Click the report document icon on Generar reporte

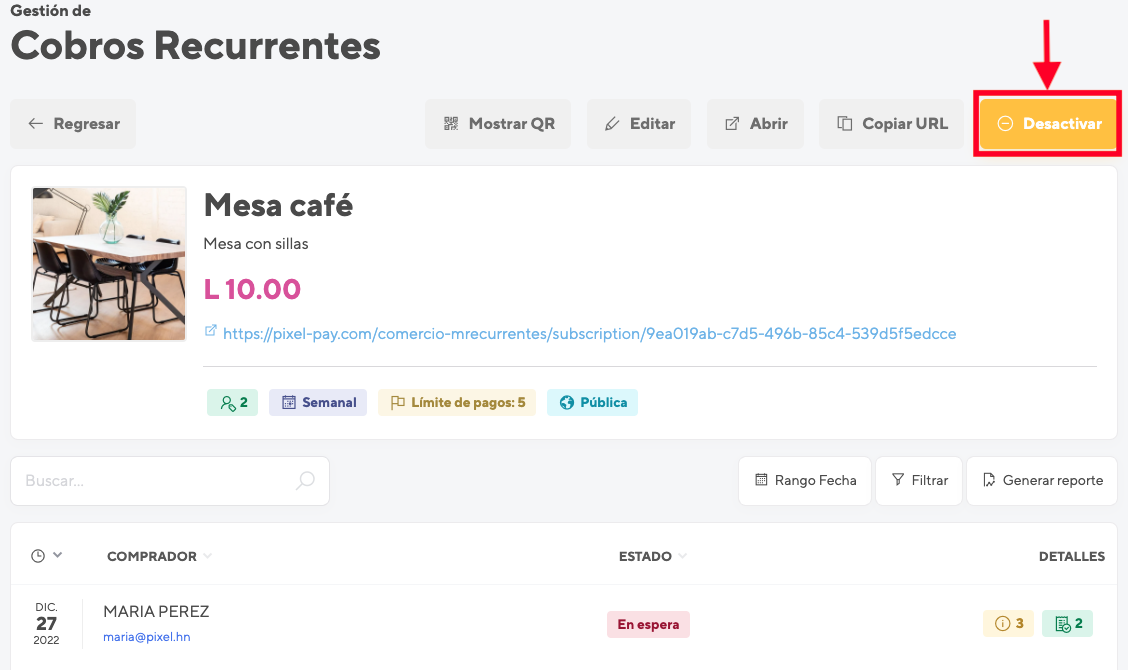(989, 479)
